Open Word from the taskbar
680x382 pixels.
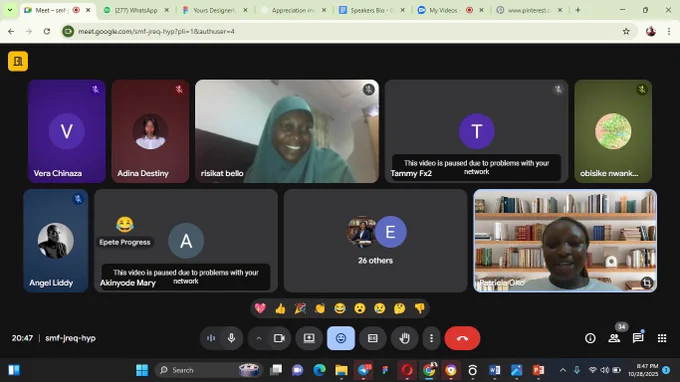click(494, 370)
